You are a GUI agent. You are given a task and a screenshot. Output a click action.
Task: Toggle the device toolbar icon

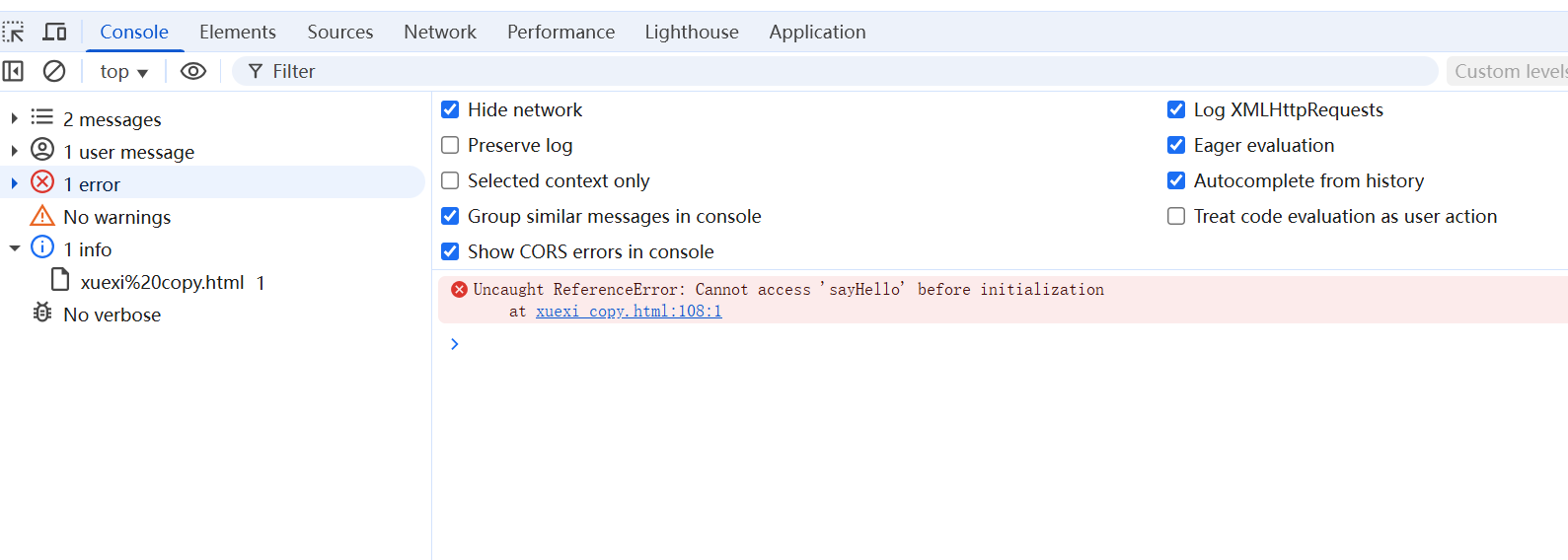(x=54, y=33)
